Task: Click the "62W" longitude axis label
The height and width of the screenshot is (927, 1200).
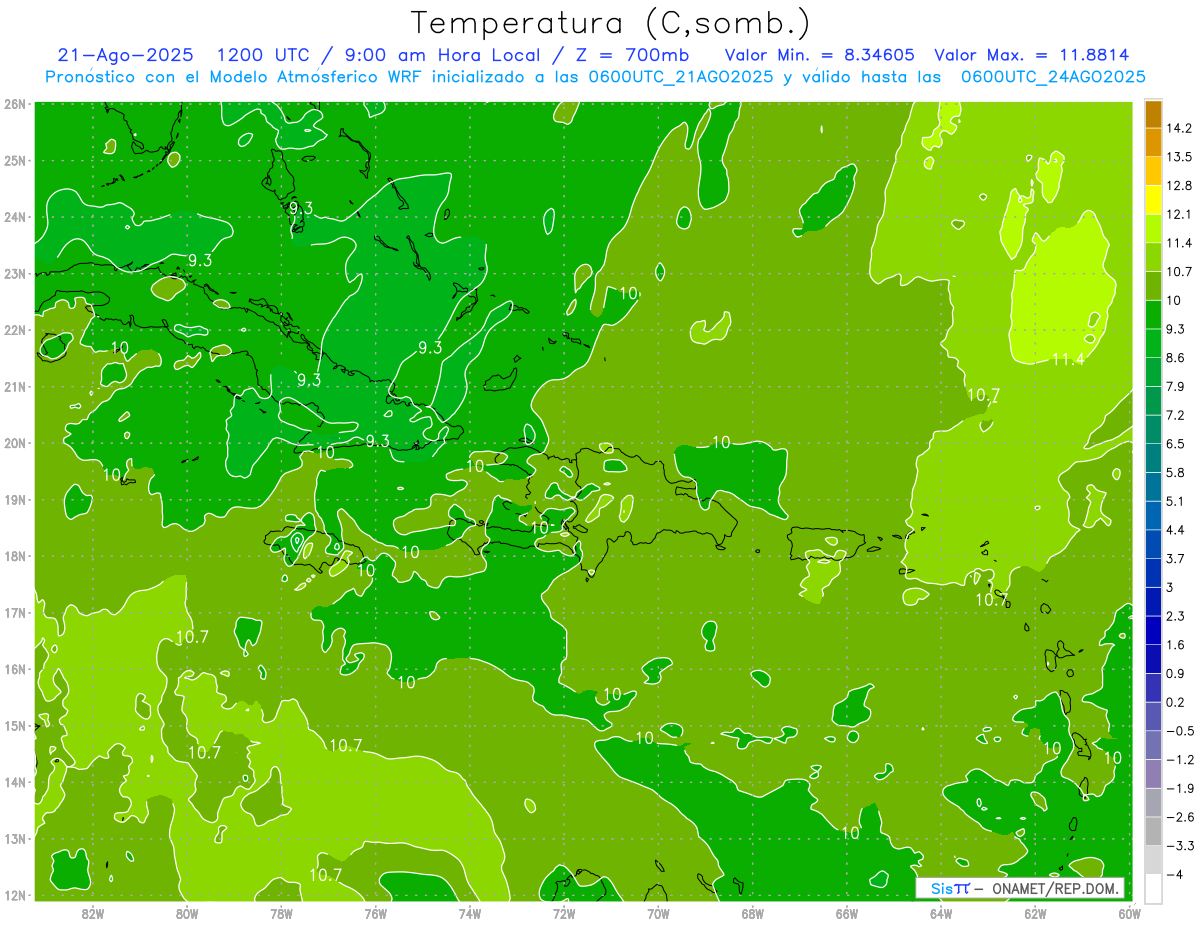Action: coord(1035,913)
